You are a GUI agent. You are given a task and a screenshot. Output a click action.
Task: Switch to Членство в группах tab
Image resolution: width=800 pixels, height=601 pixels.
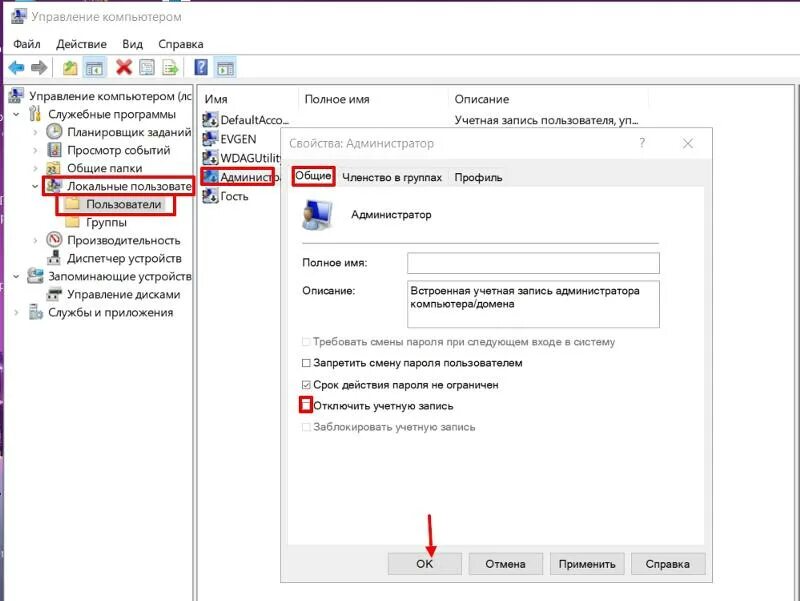pyautogui.click(x=392, y=177)
